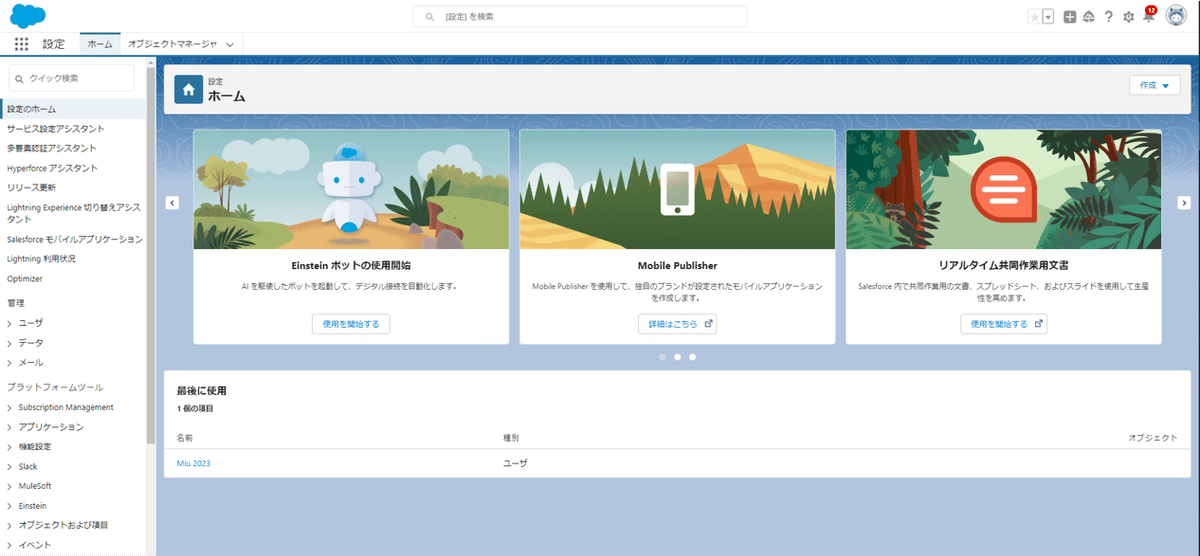Open 多要素認証アシスタント in sidebar
Image resolution: width=1200 pixels, height=556 pixels.
pyautogui.click(x=51, y=148)
